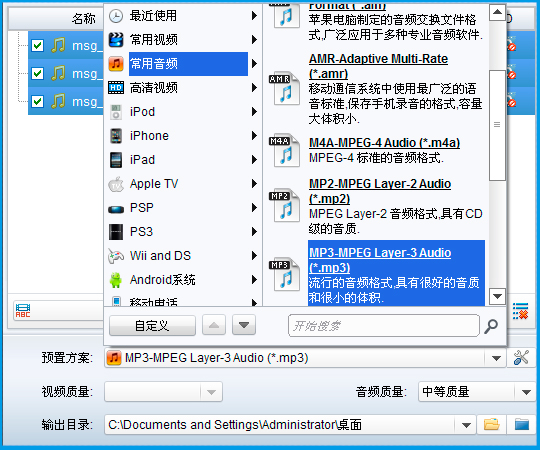Click the 自定义 customize button

152,325
